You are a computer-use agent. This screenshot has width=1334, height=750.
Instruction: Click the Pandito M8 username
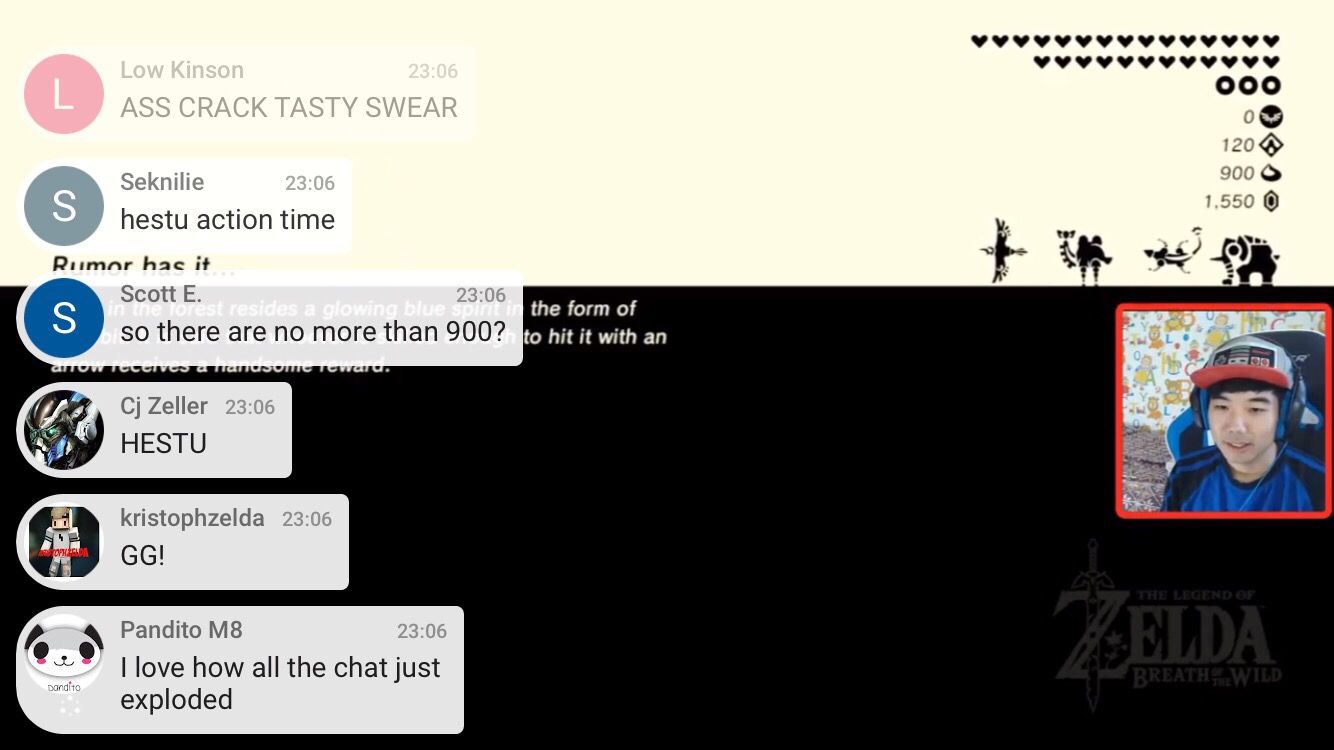pyautogui.click(x=181, y=630)
